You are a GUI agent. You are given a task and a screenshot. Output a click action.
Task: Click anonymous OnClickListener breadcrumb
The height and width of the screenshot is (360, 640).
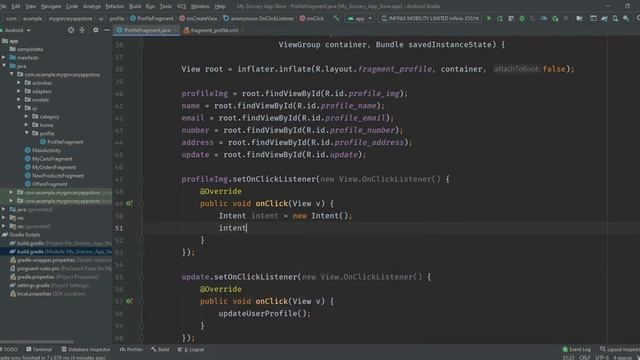(x=258, y=18)
